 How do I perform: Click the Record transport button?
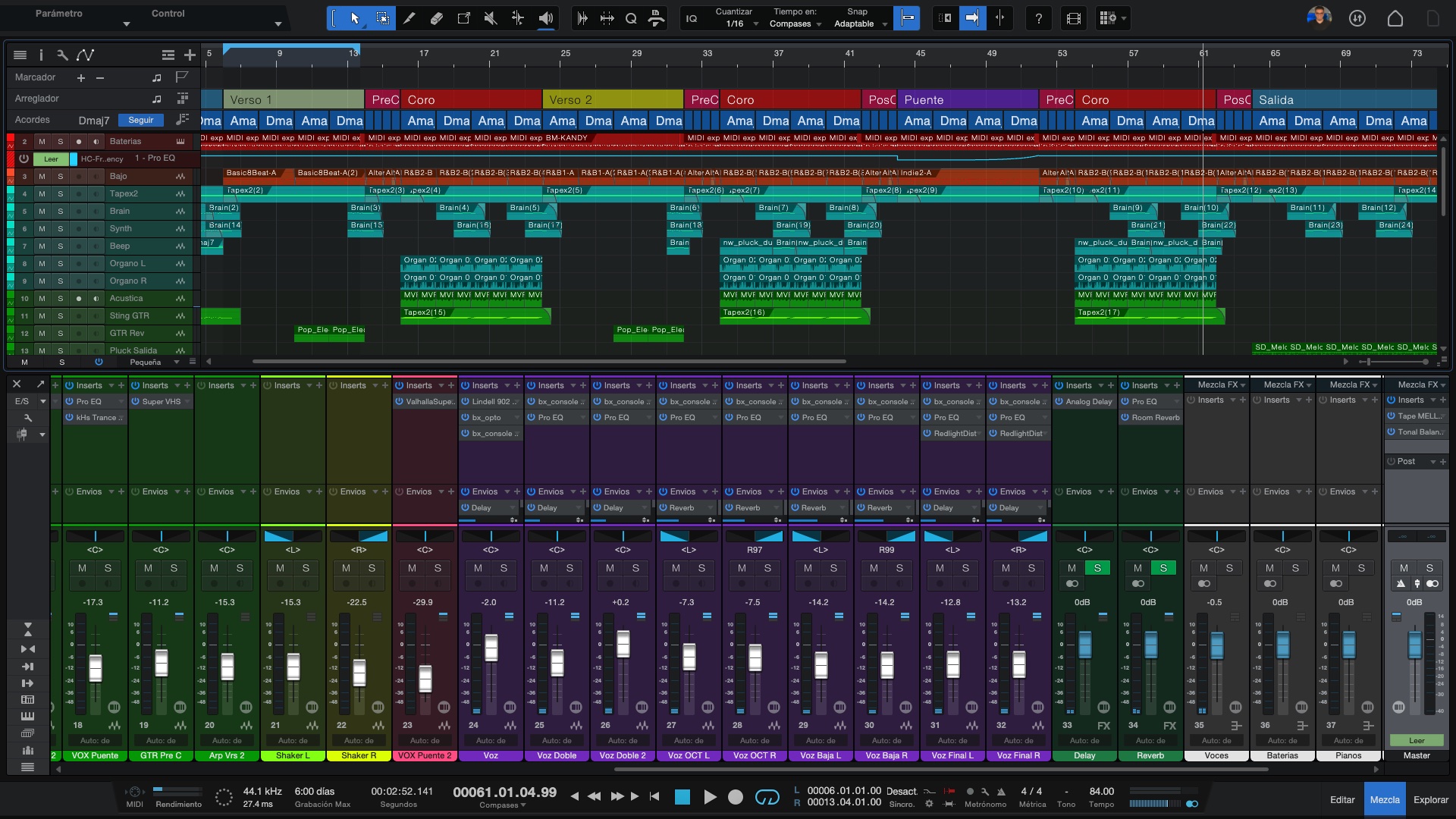tap(736, 797)
